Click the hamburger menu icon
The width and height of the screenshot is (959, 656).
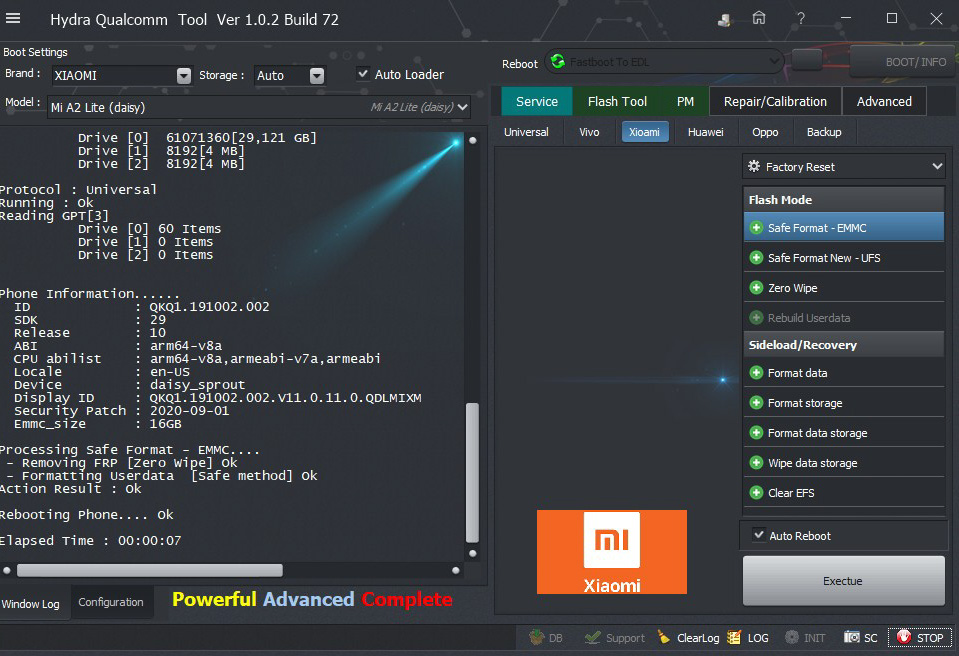(x=21, y=19)
